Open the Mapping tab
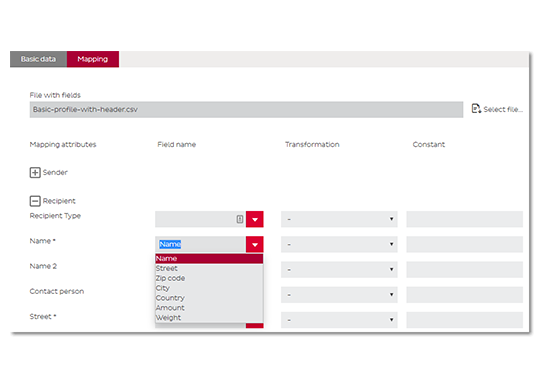544x388 pixels. (x=93, y=59)
